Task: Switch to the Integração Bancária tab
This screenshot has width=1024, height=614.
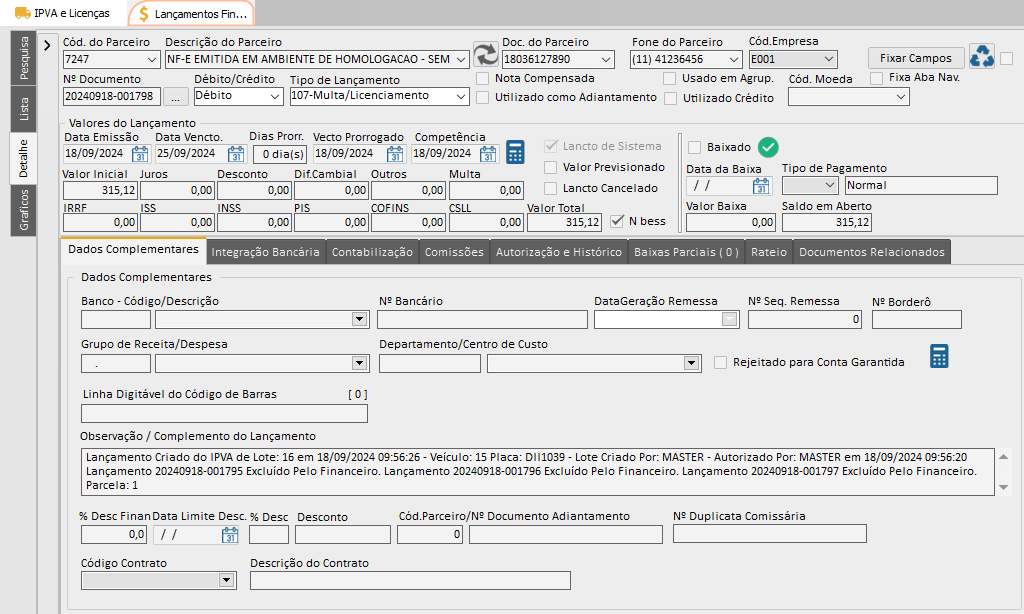Action: click(265, 252)
